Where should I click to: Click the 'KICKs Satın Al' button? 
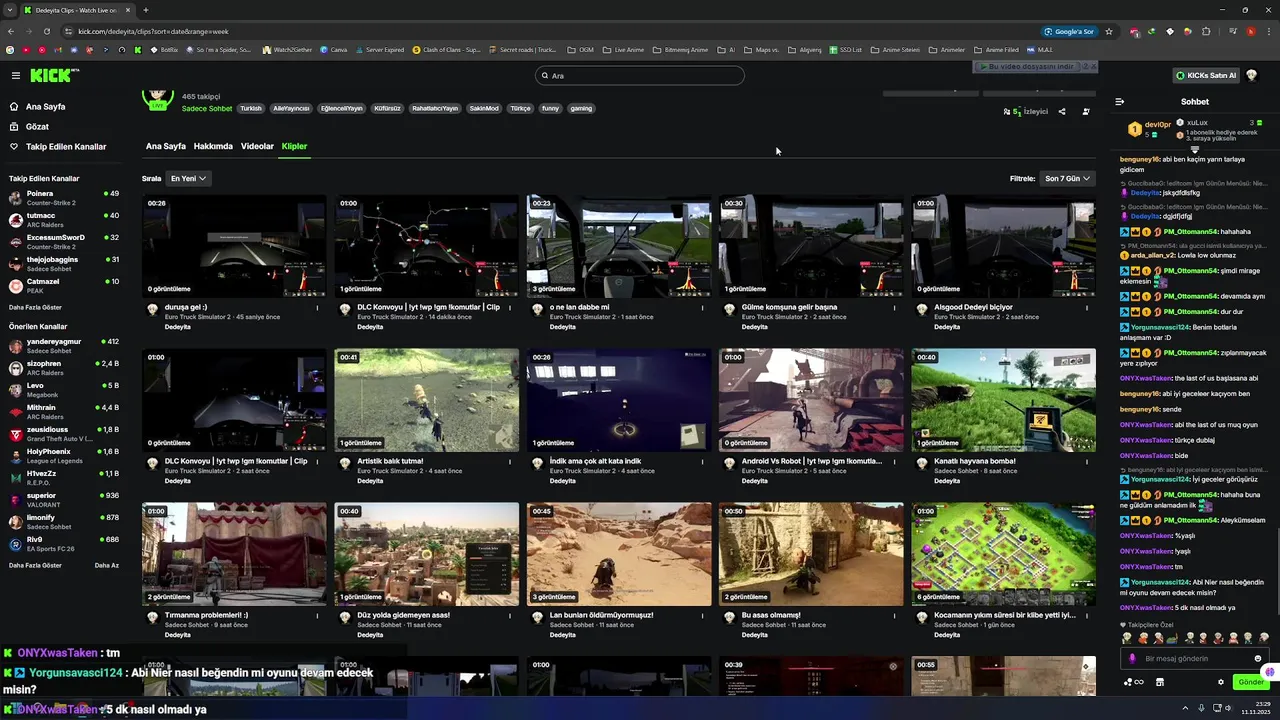(1206, 75)
